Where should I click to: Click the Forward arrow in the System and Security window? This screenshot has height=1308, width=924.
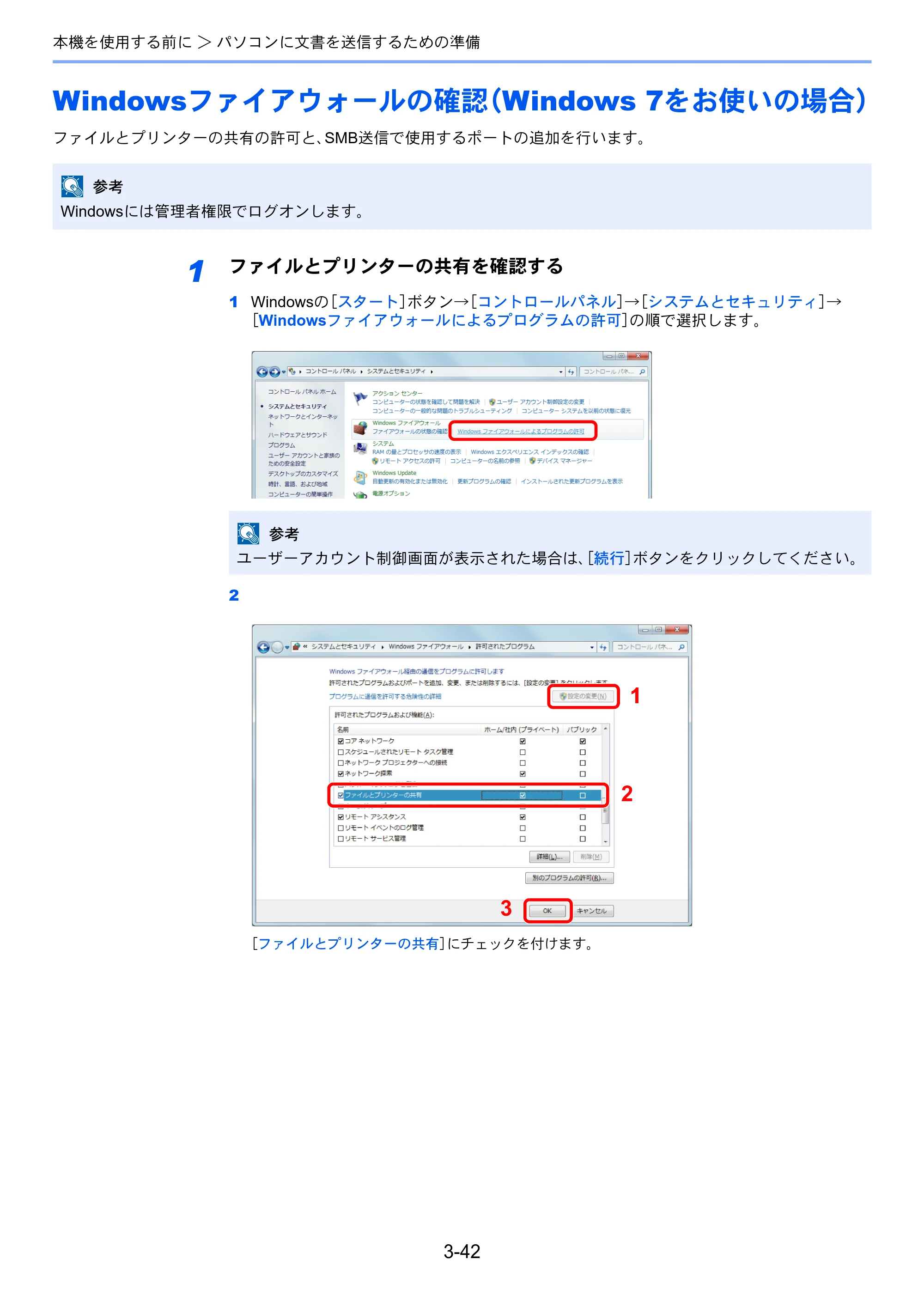click(274, 372)
